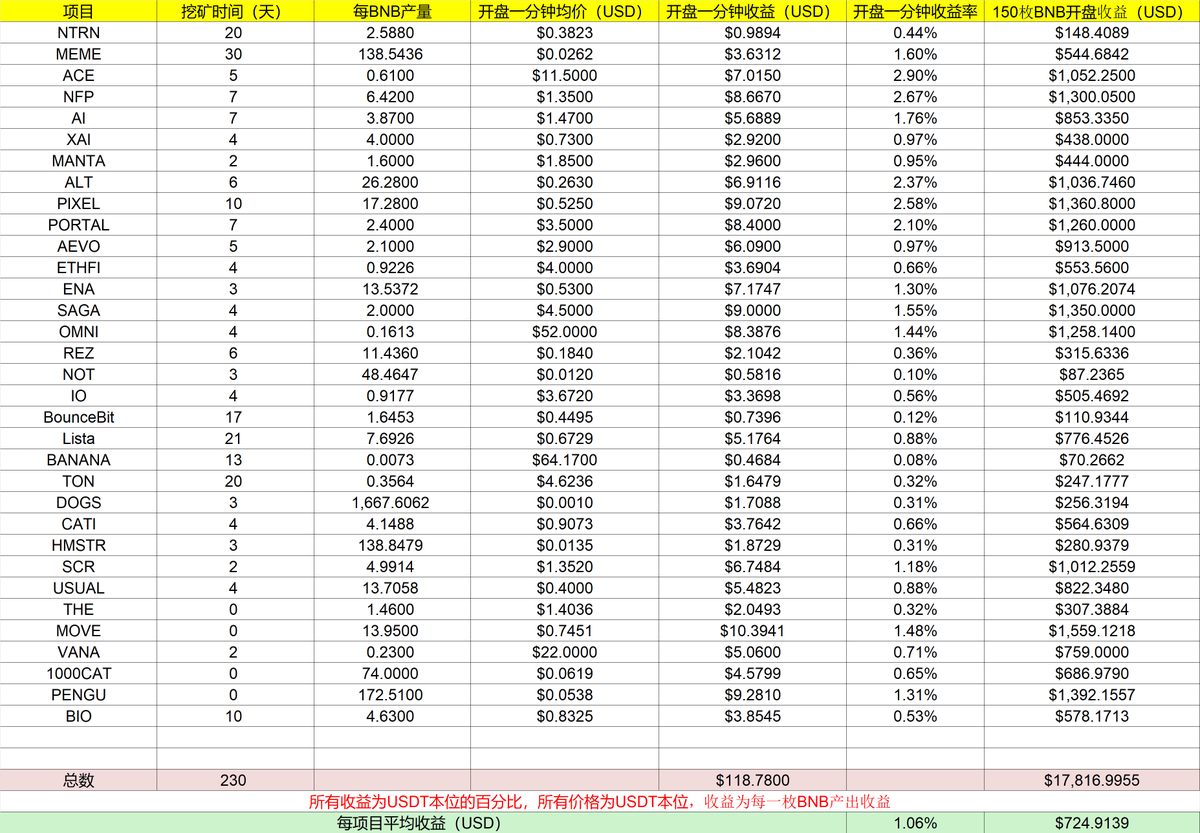Click the 总数 totals label
Image resolution: width=1200 pixels, height=833 pixels.
tap(78, 780)
